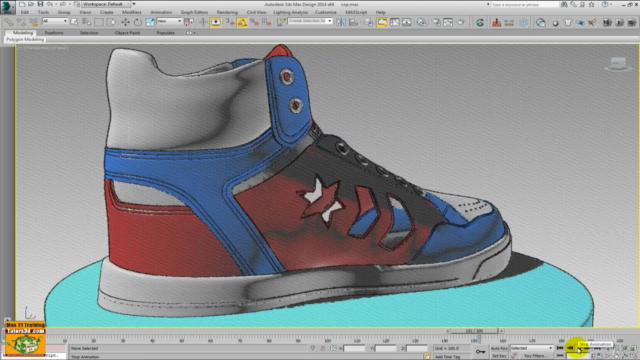Select the Select and Scale tool

click(x=150, y=22)
